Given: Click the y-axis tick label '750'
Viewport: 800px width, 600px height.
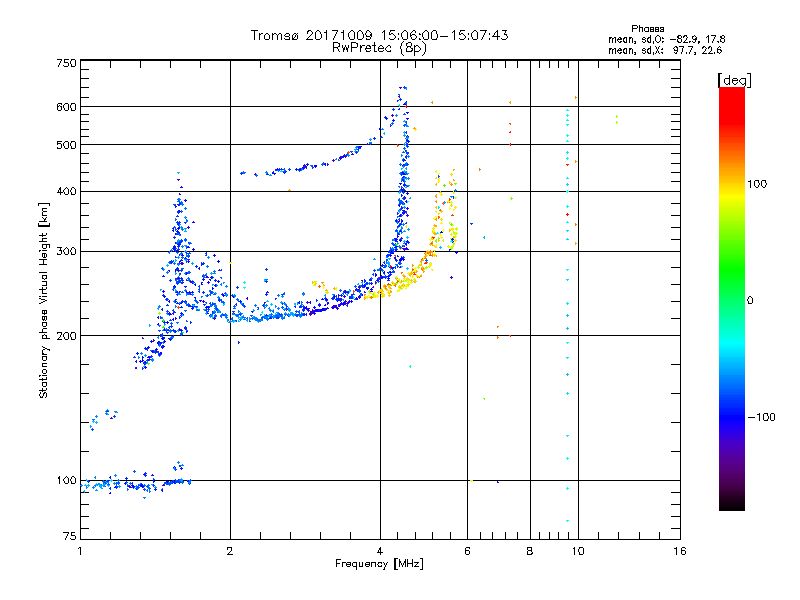Looking at the screenshot, I should (66, 63).
